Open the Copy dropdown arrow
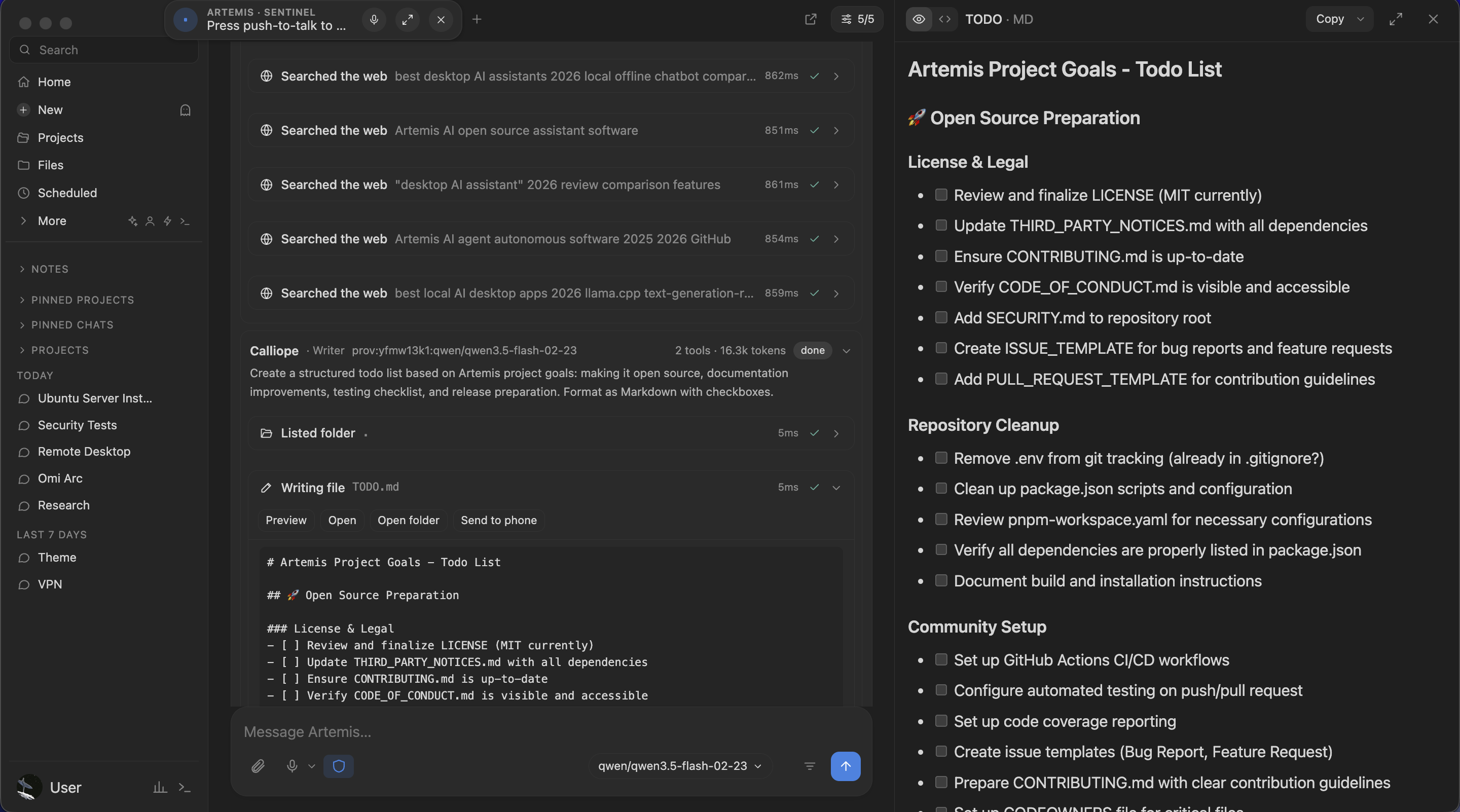 1360,19
